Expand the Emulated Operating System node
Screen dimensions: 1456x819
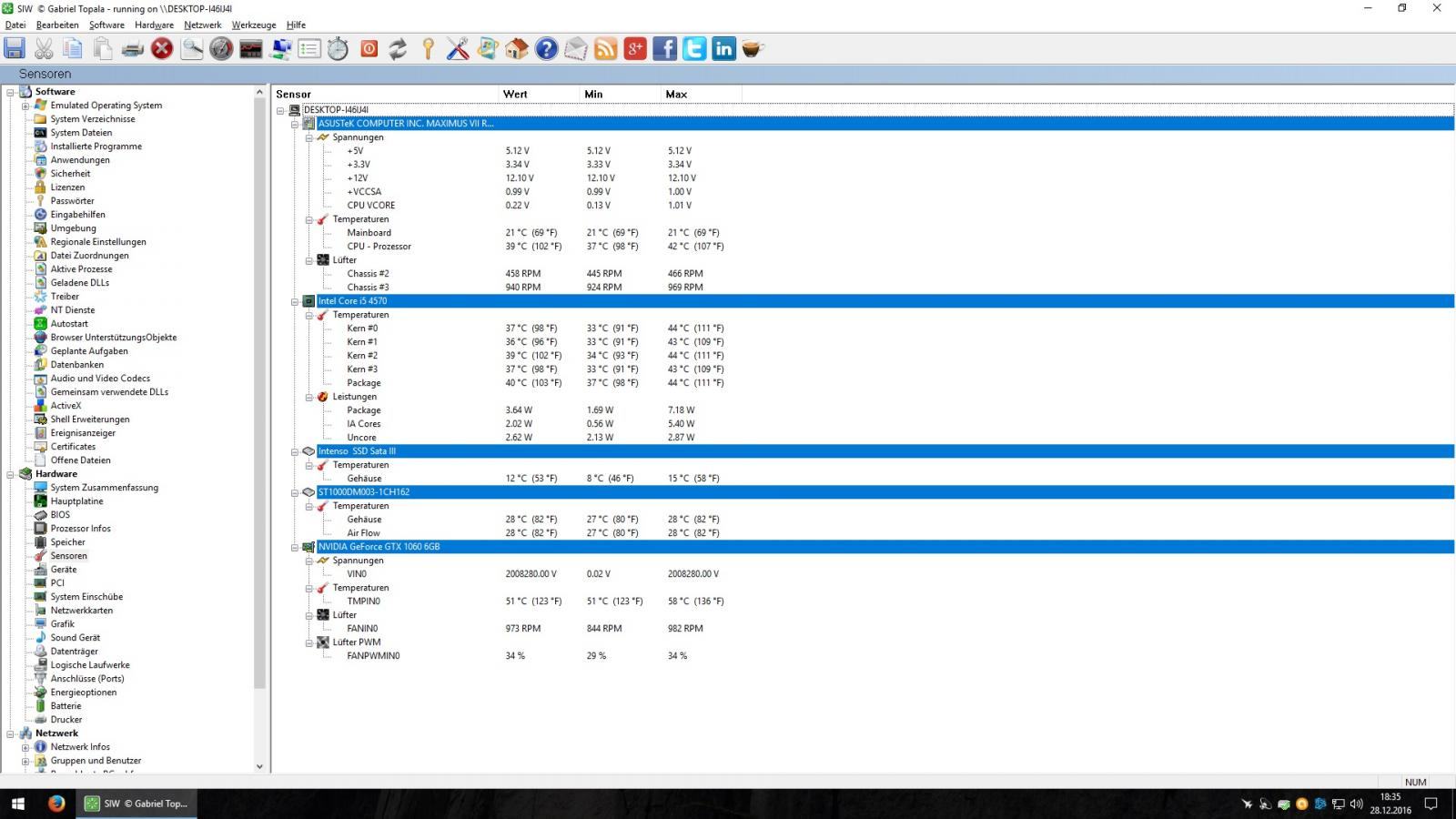pyautogui.click(x=25, y=106)
